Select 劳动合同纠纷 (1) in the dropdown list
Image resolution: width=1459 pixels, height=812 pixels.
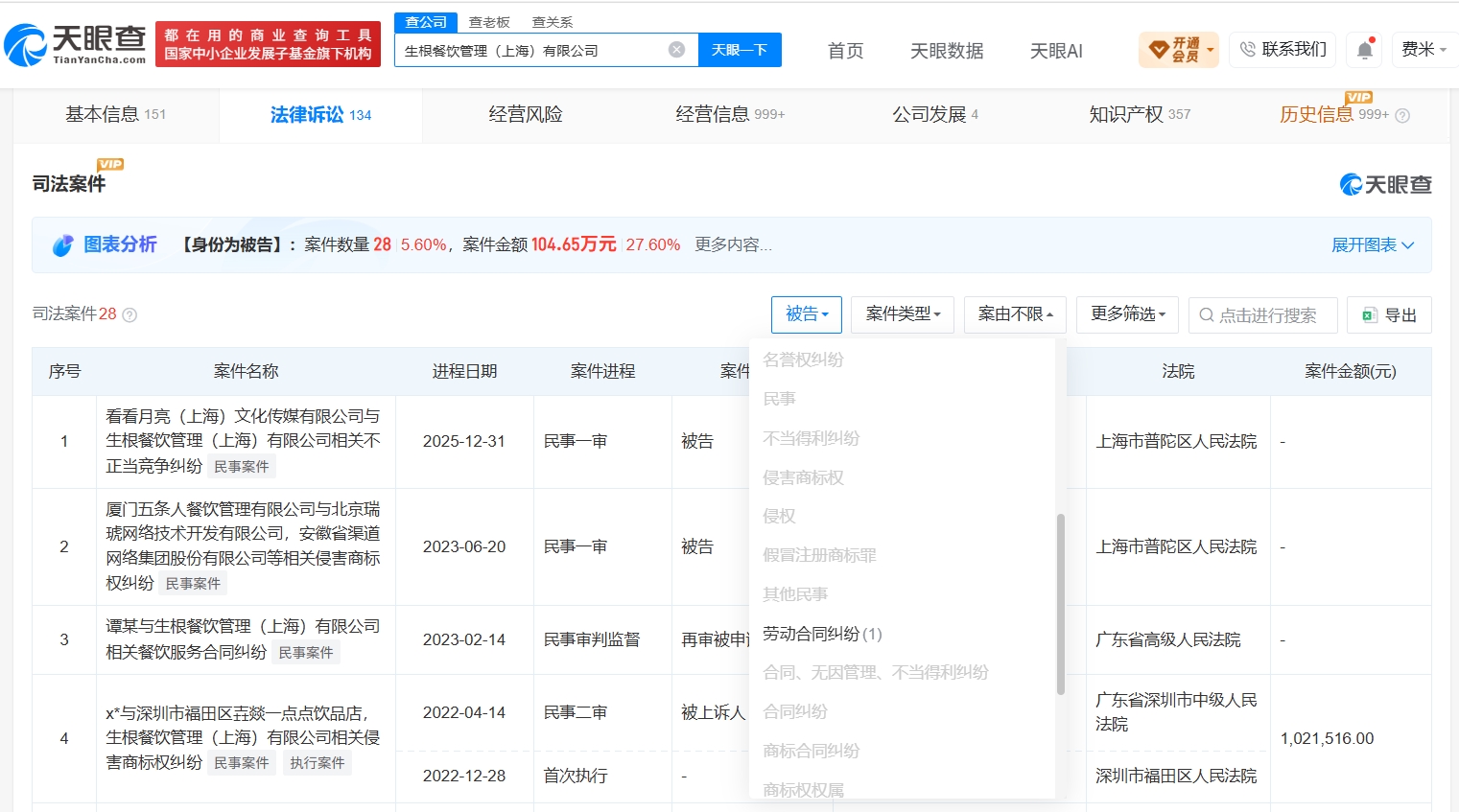[822, 634]
